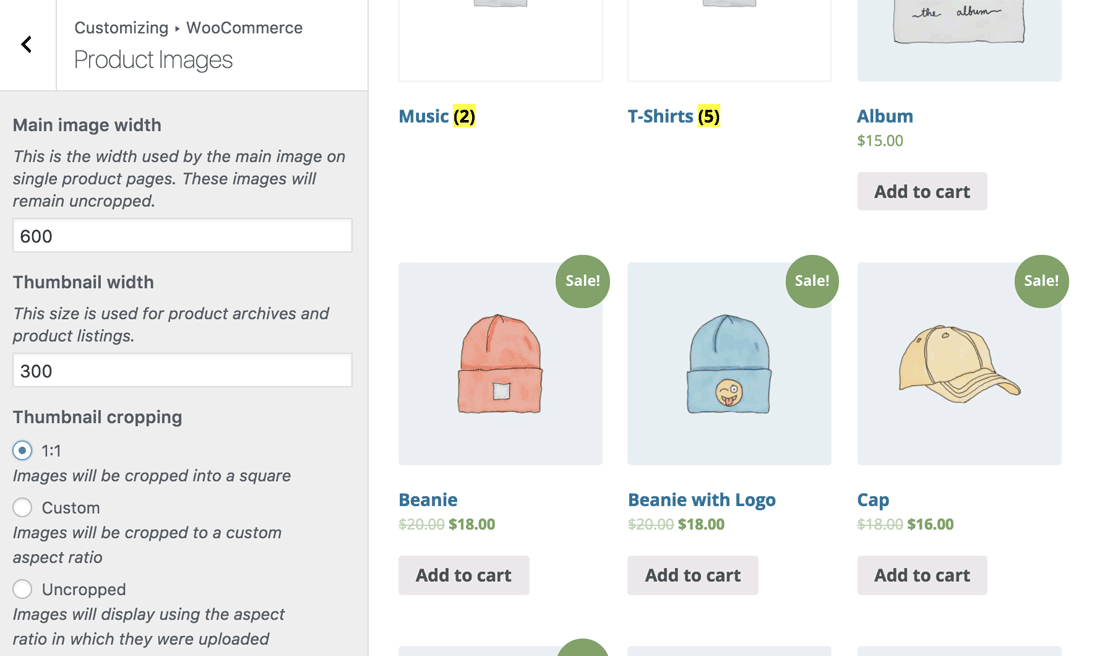Edit the Main image width field
Viewport: 1100px width, 656px height.
181,235
